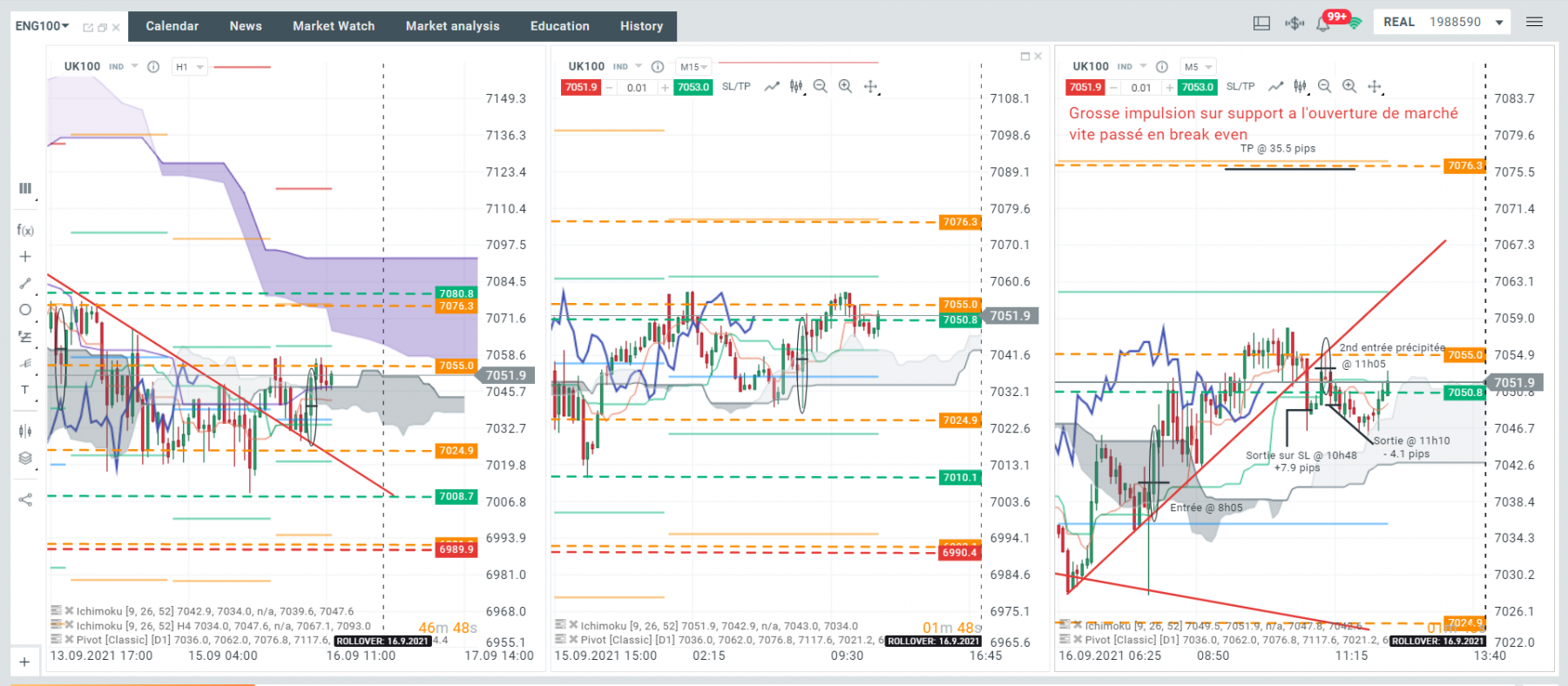Image resolution: width=1568 pixels, height=686 pixels.
Task: Toggle SL/TP on the M15 chart
Action: point(736,87)
